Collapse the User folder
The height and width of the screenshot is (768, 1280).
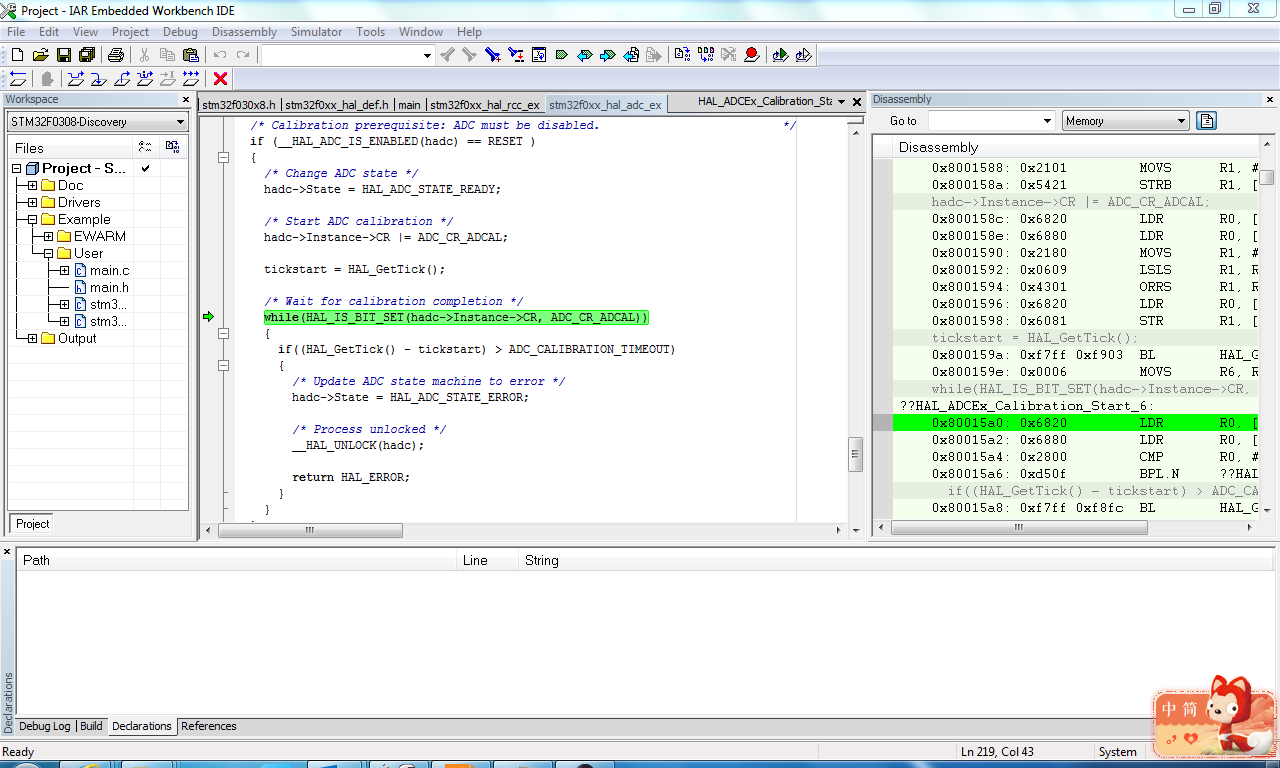click(x=49, y=254)
